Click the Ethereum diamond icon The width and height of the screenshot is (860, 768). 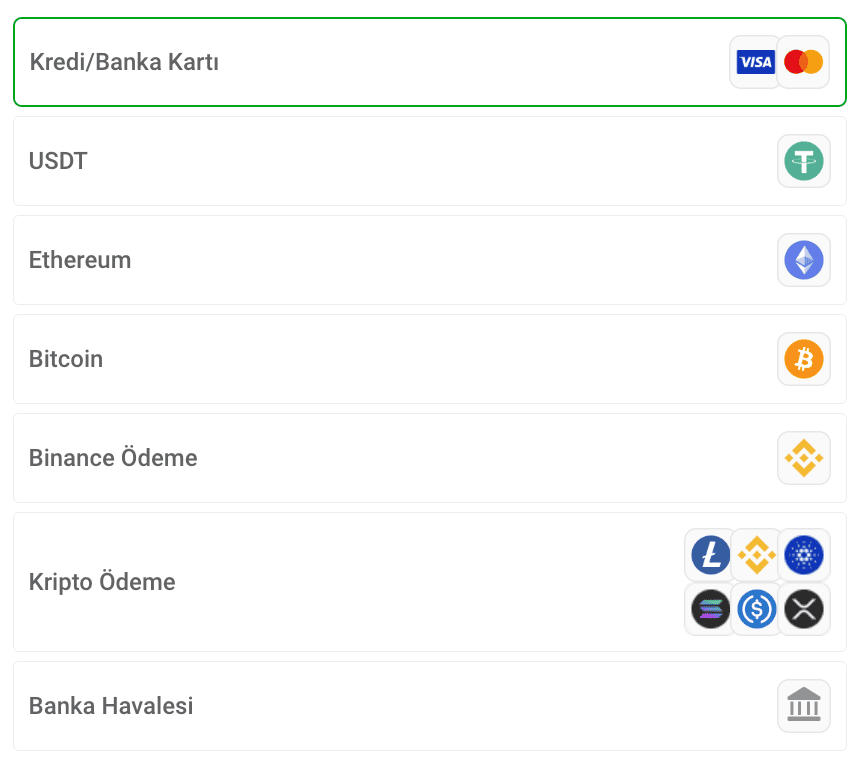804,260
